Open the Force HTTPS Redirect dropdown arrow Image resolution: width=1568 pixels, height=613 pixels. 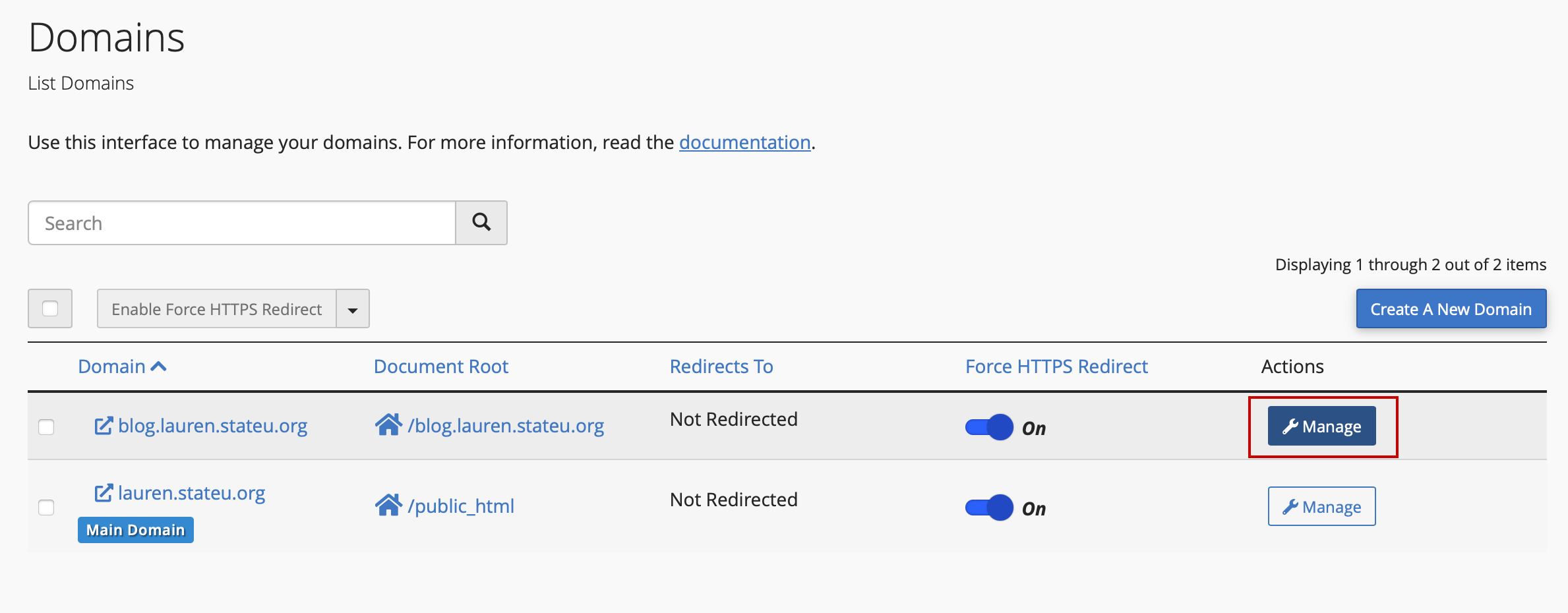pyautogui.click(x=353, y=308)
